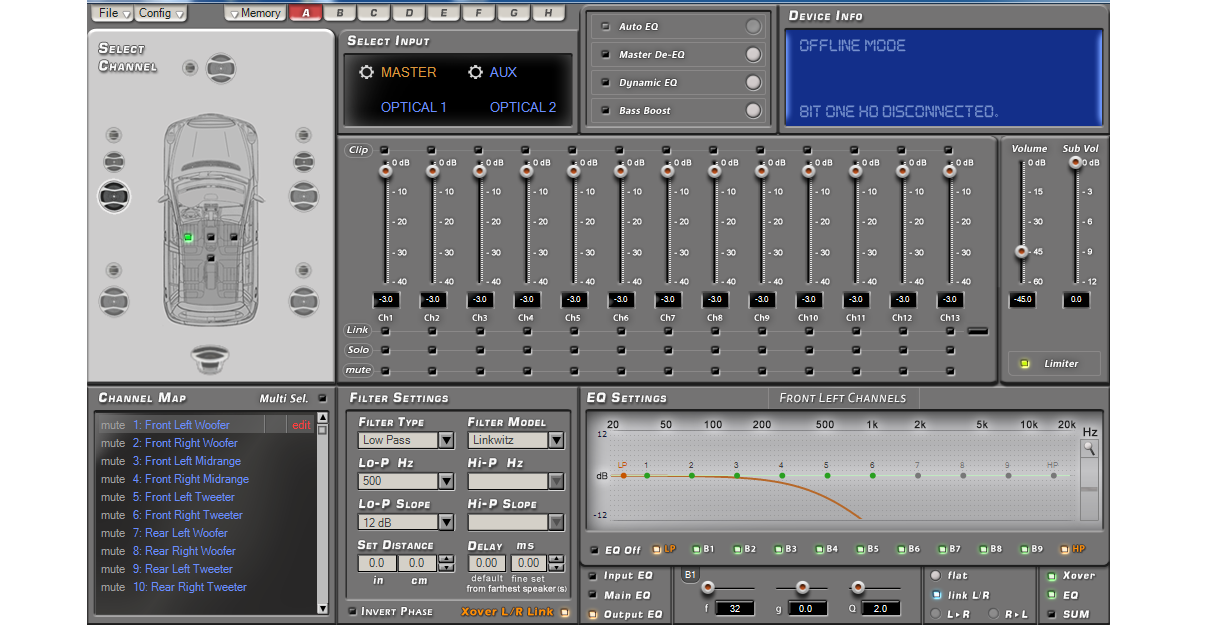Select the green front left seat indicator
The image size is (1210, 626).
(187, 237)
